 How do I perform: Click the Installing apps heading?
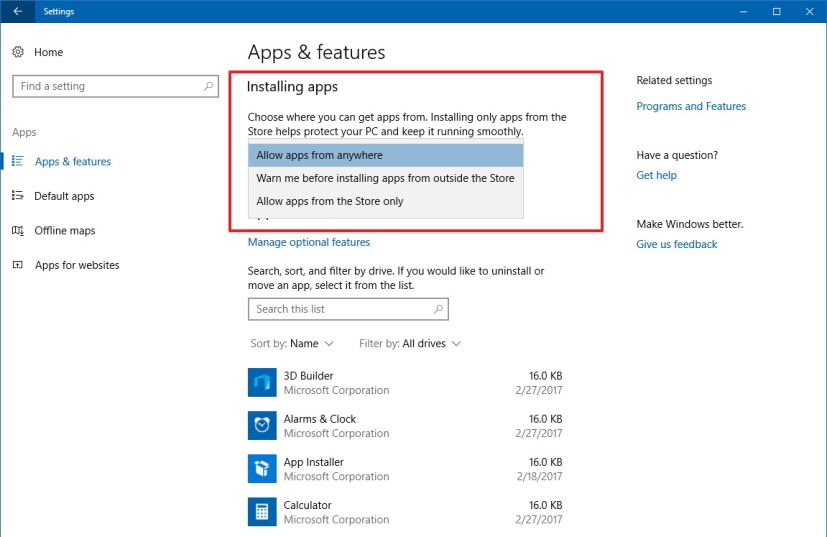292,87
